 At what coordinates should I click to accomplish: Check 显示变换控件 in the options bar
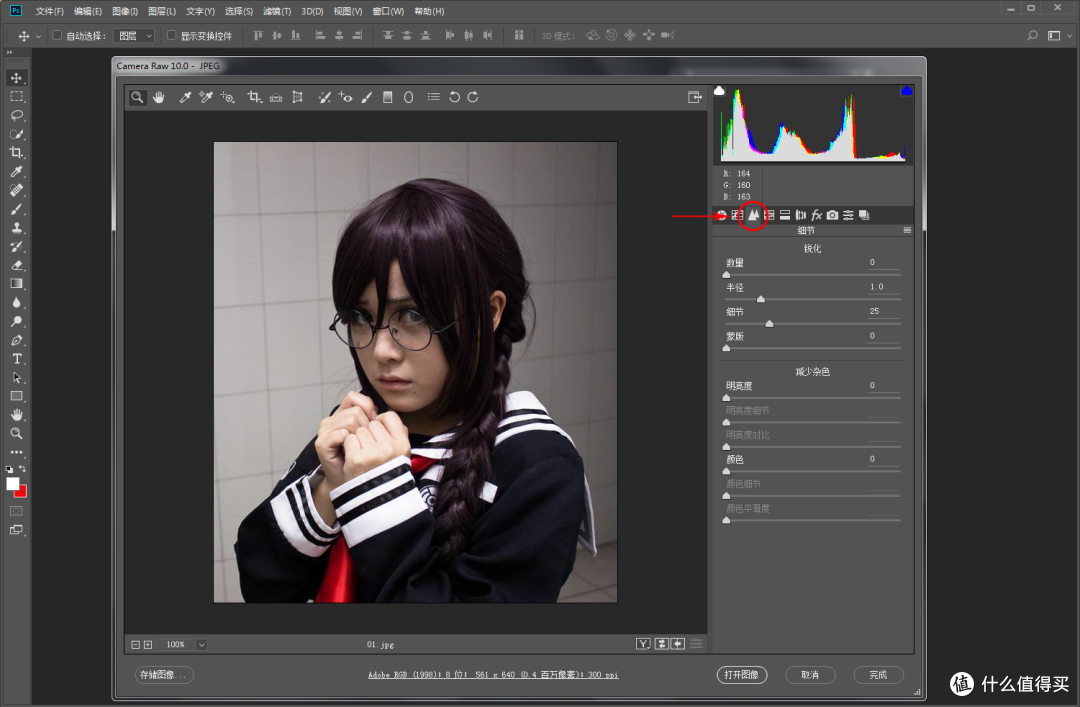173,35
